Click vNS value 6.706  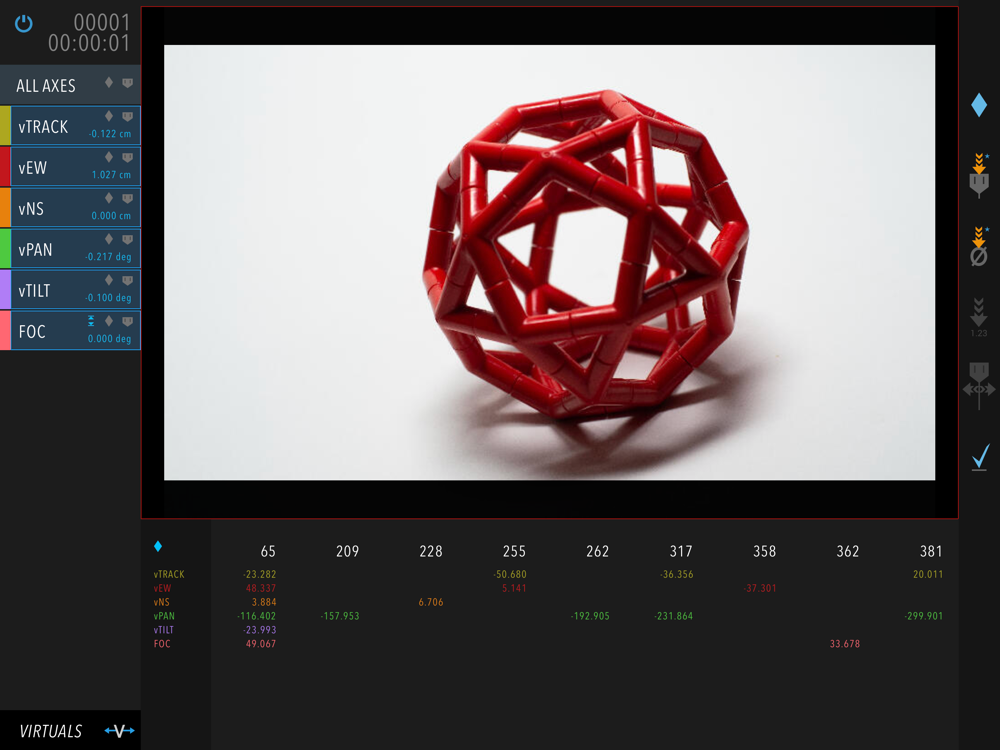pyautogui.click(x=431, y=602)
